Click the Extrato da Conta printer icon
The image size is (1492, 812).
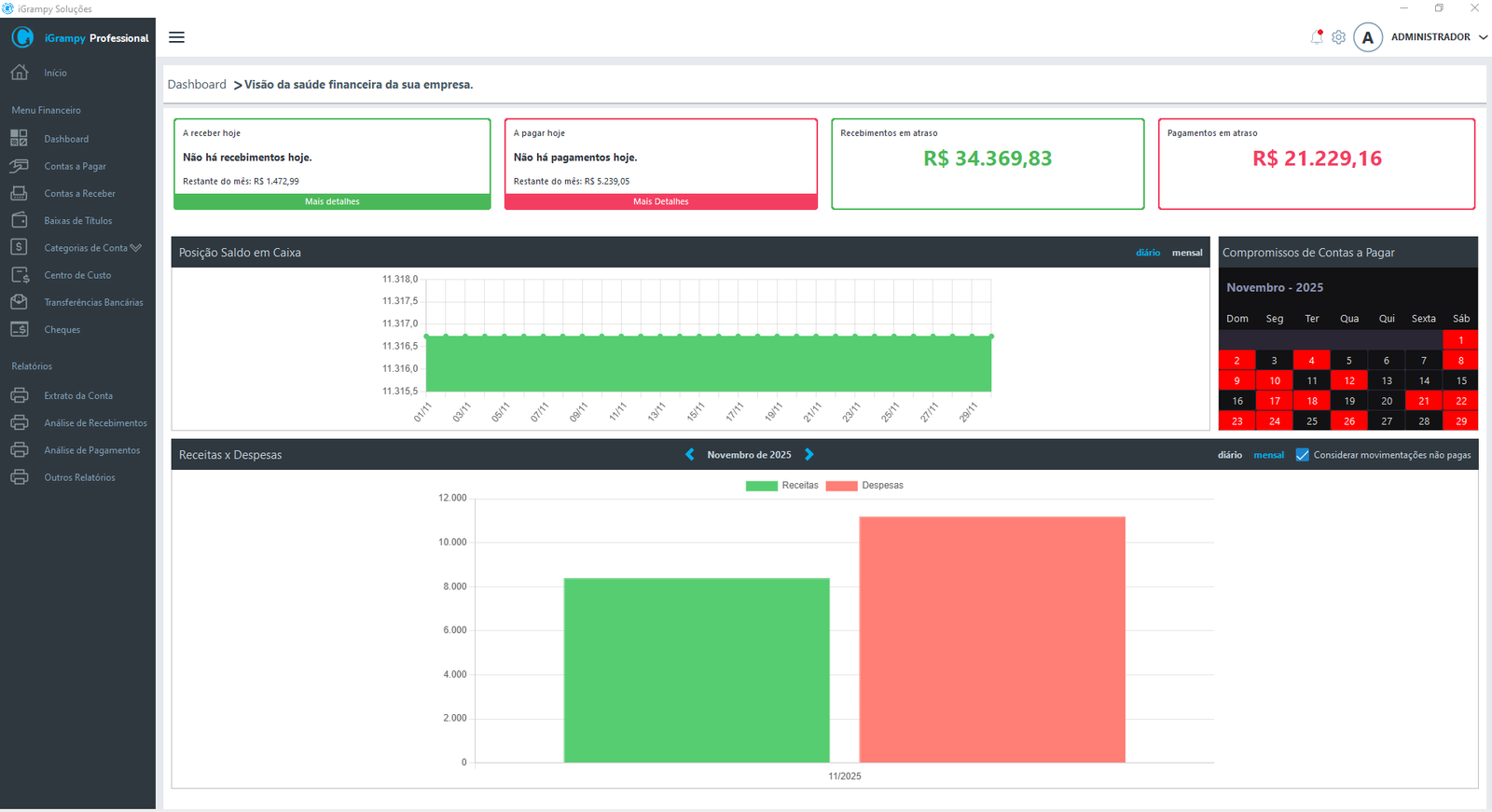pos(19,395)
